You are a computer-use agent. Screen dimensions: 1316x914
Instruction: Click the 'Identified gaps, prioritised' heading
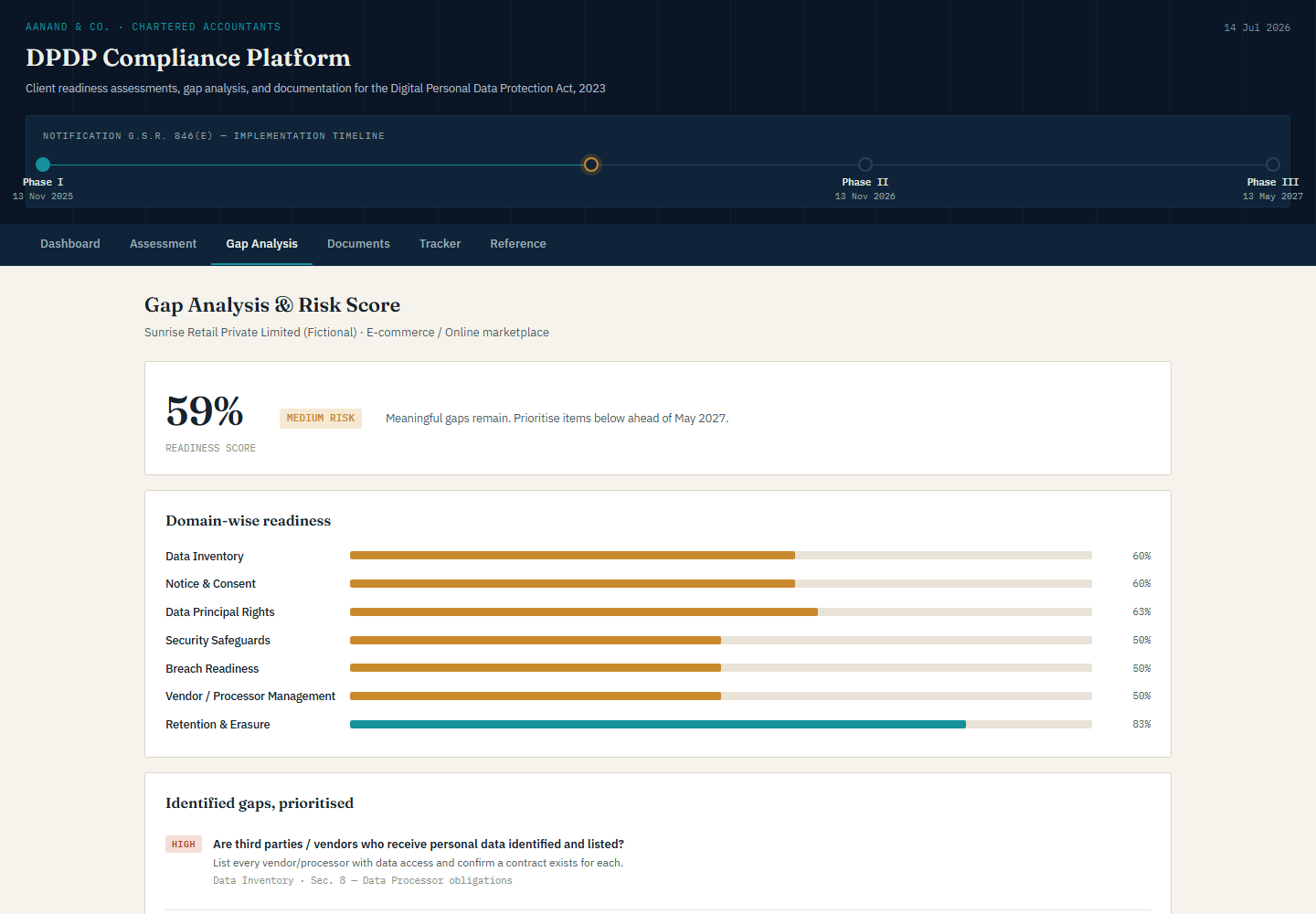tap(260, 803)
